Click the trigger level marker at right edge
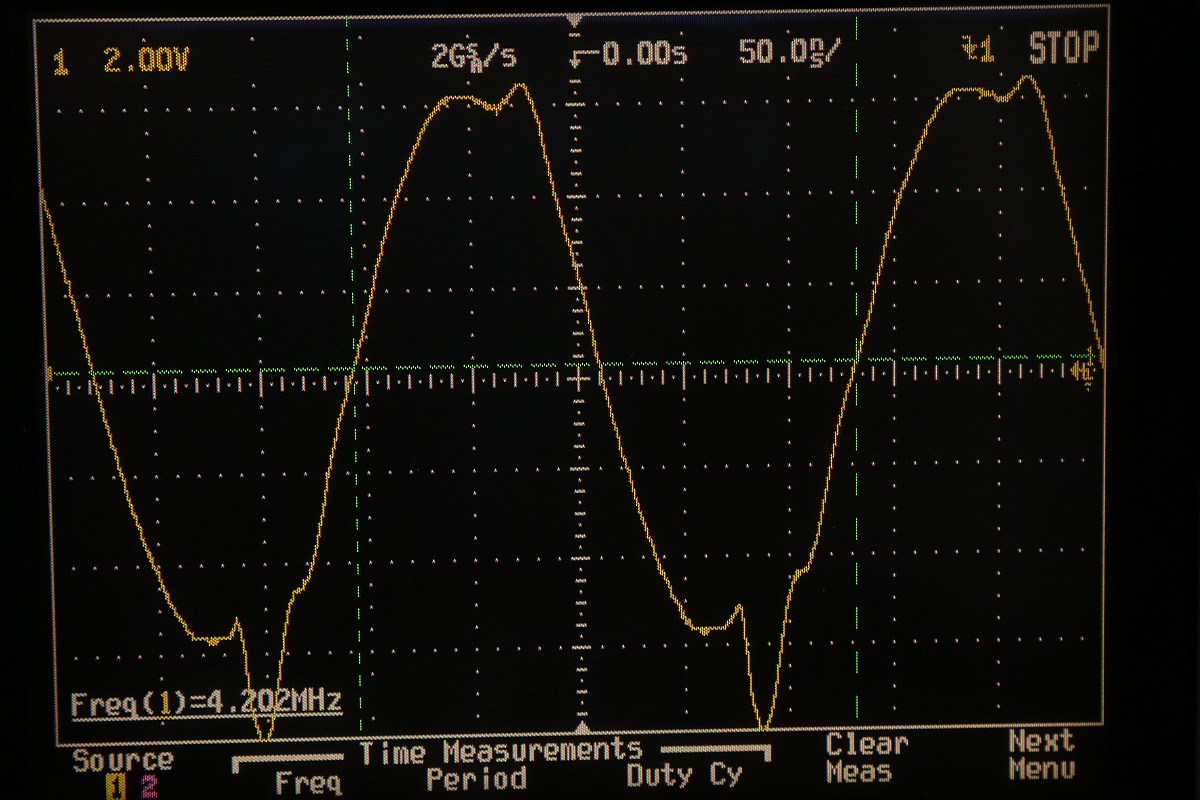Image resolution: width=1200 pixels, height=800 pixels. click(1082, 372)
